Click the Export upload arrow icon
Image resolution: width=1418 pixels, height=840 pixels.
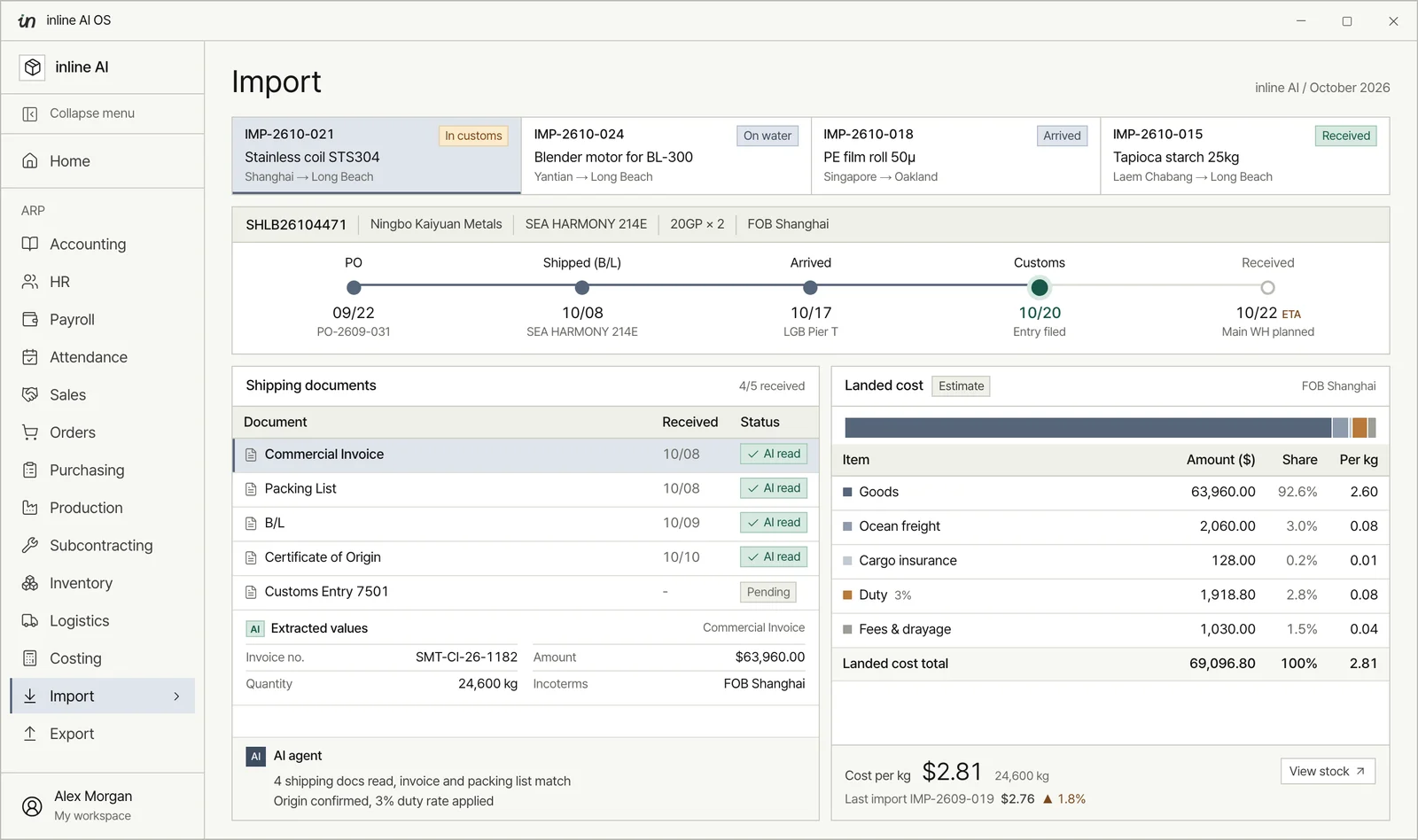click(x=30, y=734)
